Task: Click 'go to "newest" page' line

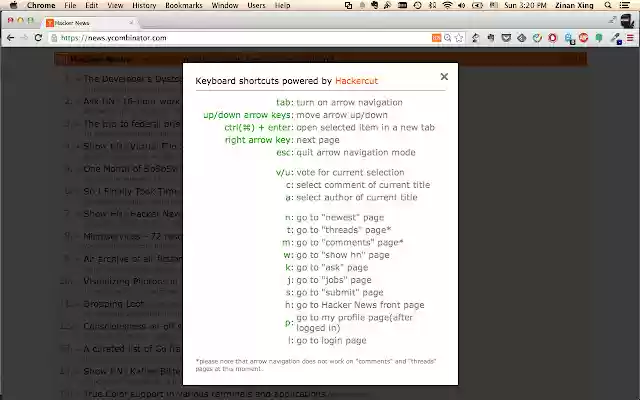Action: click(x=340, y=218)
